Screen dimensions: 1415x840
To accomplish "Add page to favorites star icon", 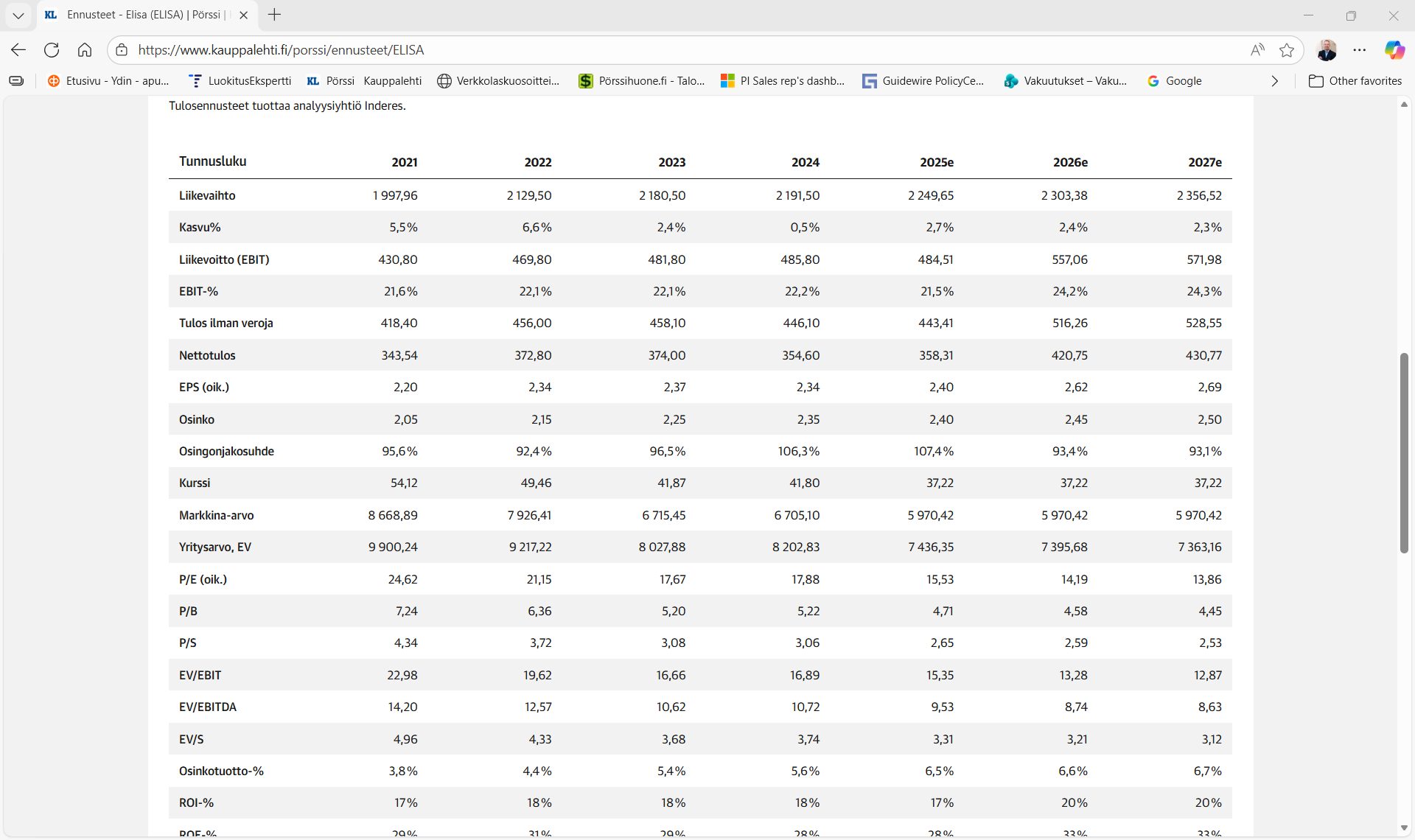I will 1287,50.
